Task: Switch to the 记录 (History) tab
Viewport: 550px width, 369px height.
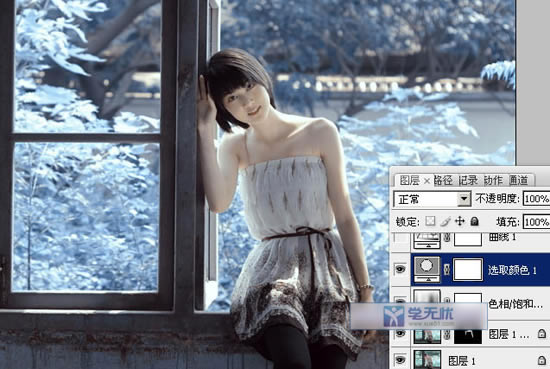Action: click(468, 180)
